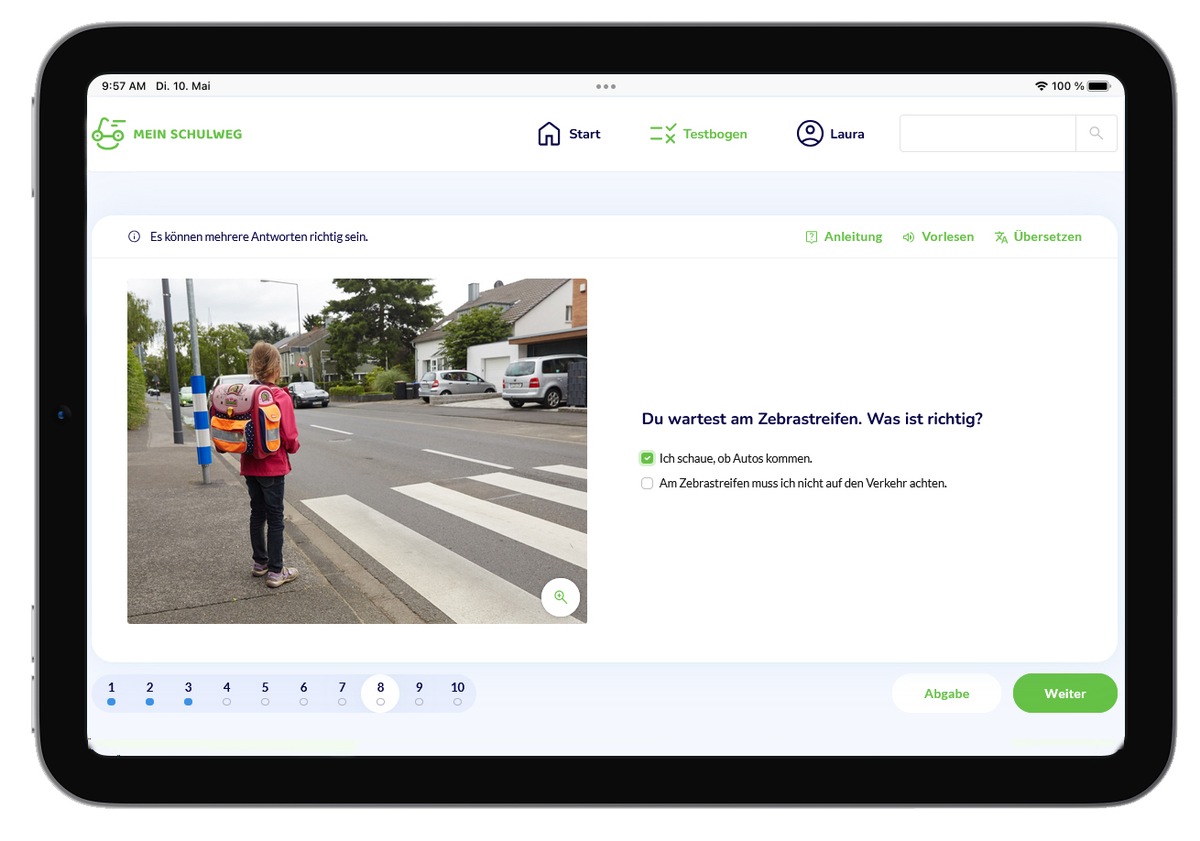Click the info icon beside the answer hint
The height and width of the screenshot is (841, 1200).
tap(134, 237)
